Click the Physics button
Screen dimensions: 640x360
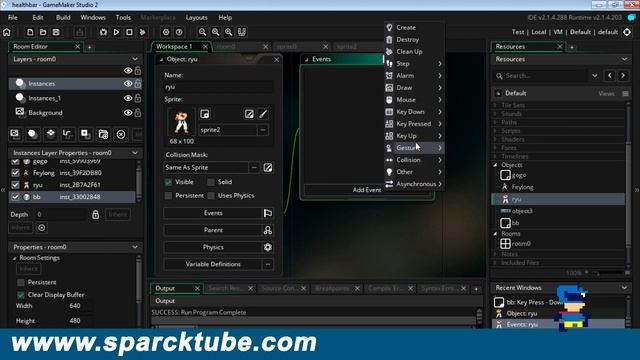(x=213, y=247)
